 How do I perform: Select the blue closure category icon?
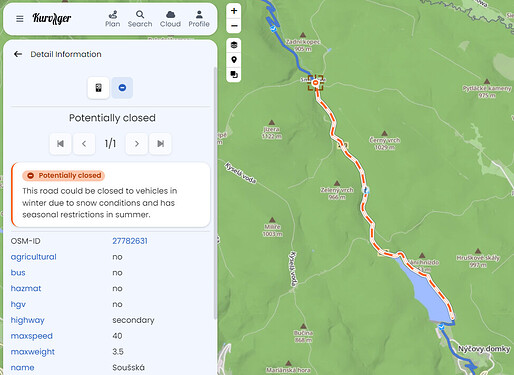[122, 88]
